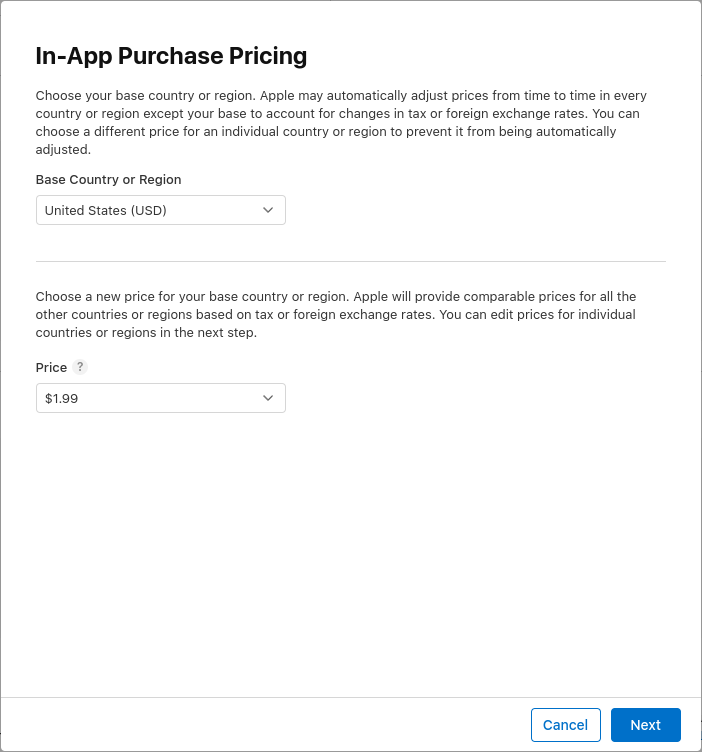Proceed with the Next button
Screen dimensions: 702x752
pyautogui.click(x=645, y=725)
